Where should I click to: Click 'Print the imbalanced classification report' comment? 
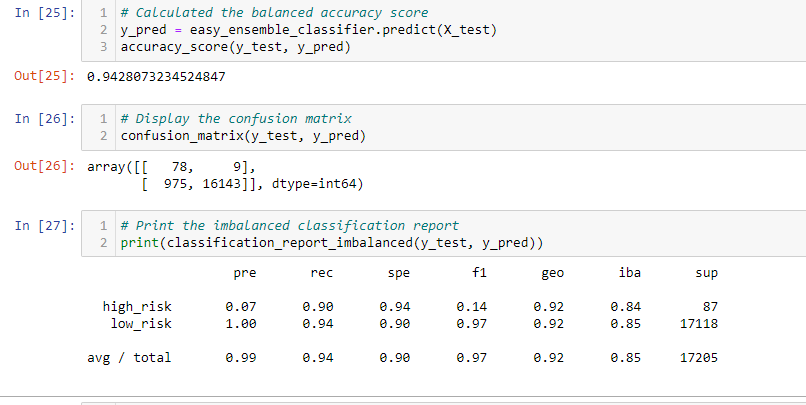click(x=289, y=225)
